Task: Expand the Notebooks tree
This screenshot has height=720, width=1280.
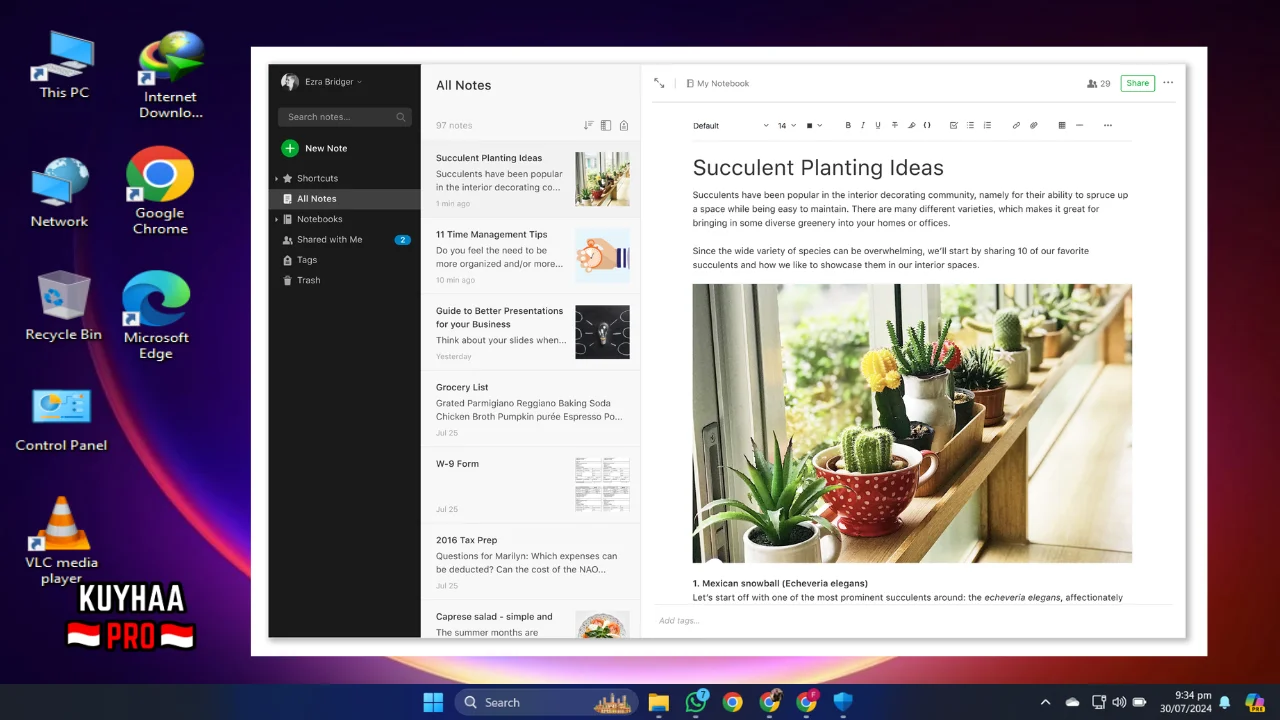Action: [277, 219]
